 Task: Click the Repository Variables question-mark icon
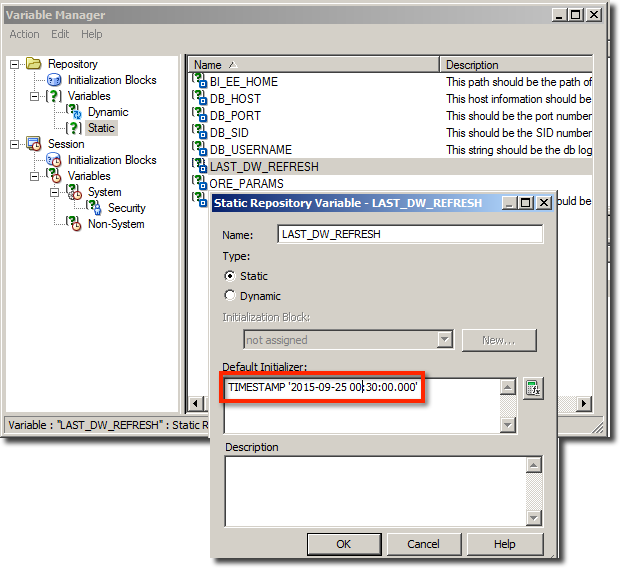pyautogui.click(x=54, y=96)
